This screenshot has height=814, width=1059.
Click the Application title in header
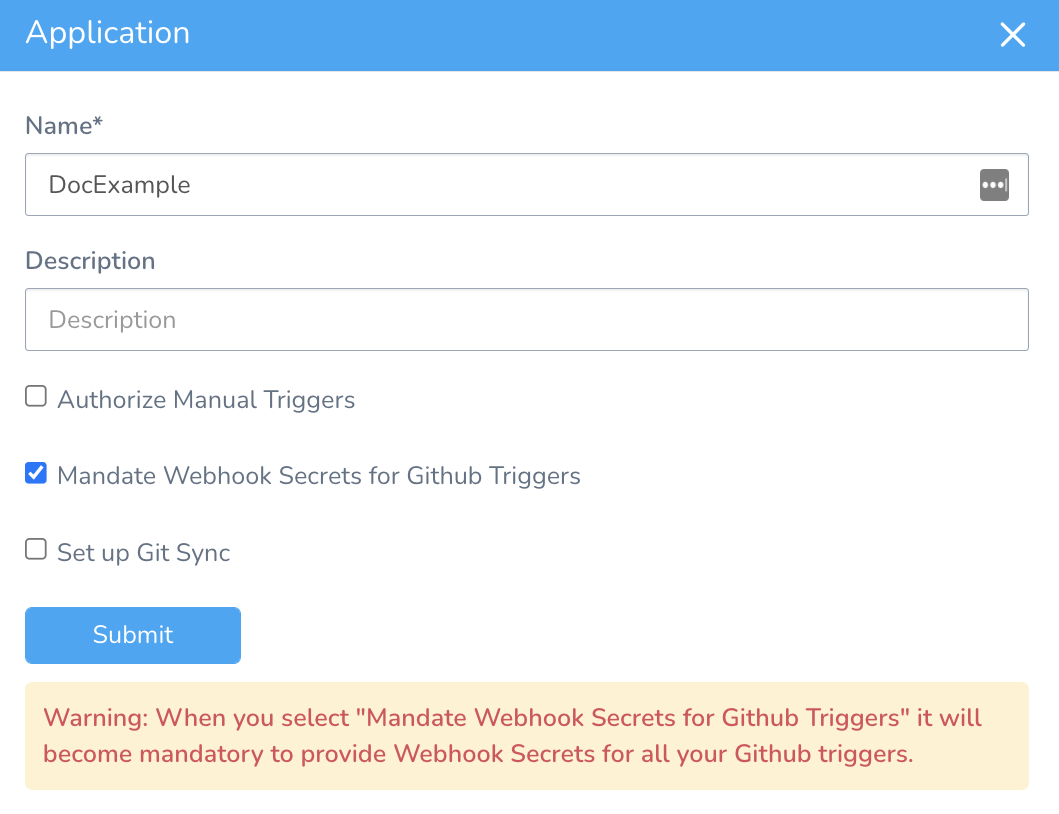point(108,33)
